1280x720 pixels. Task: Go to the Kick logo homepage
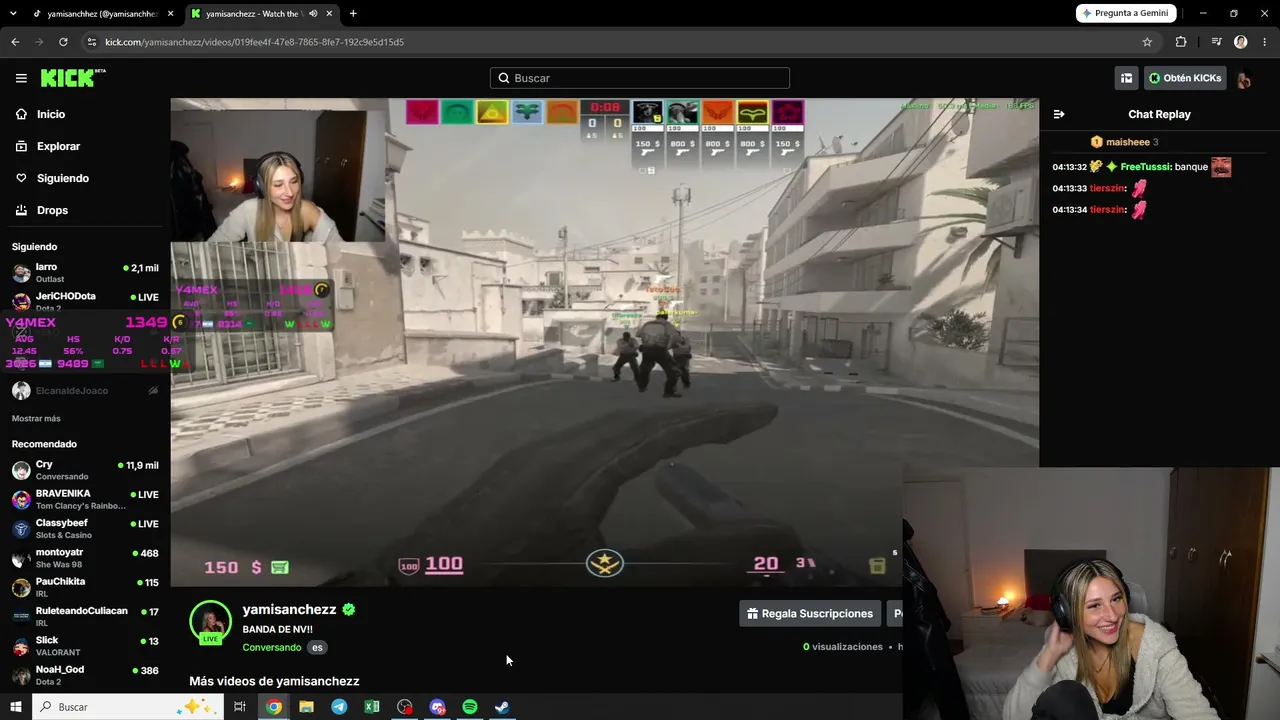(72, 78)
